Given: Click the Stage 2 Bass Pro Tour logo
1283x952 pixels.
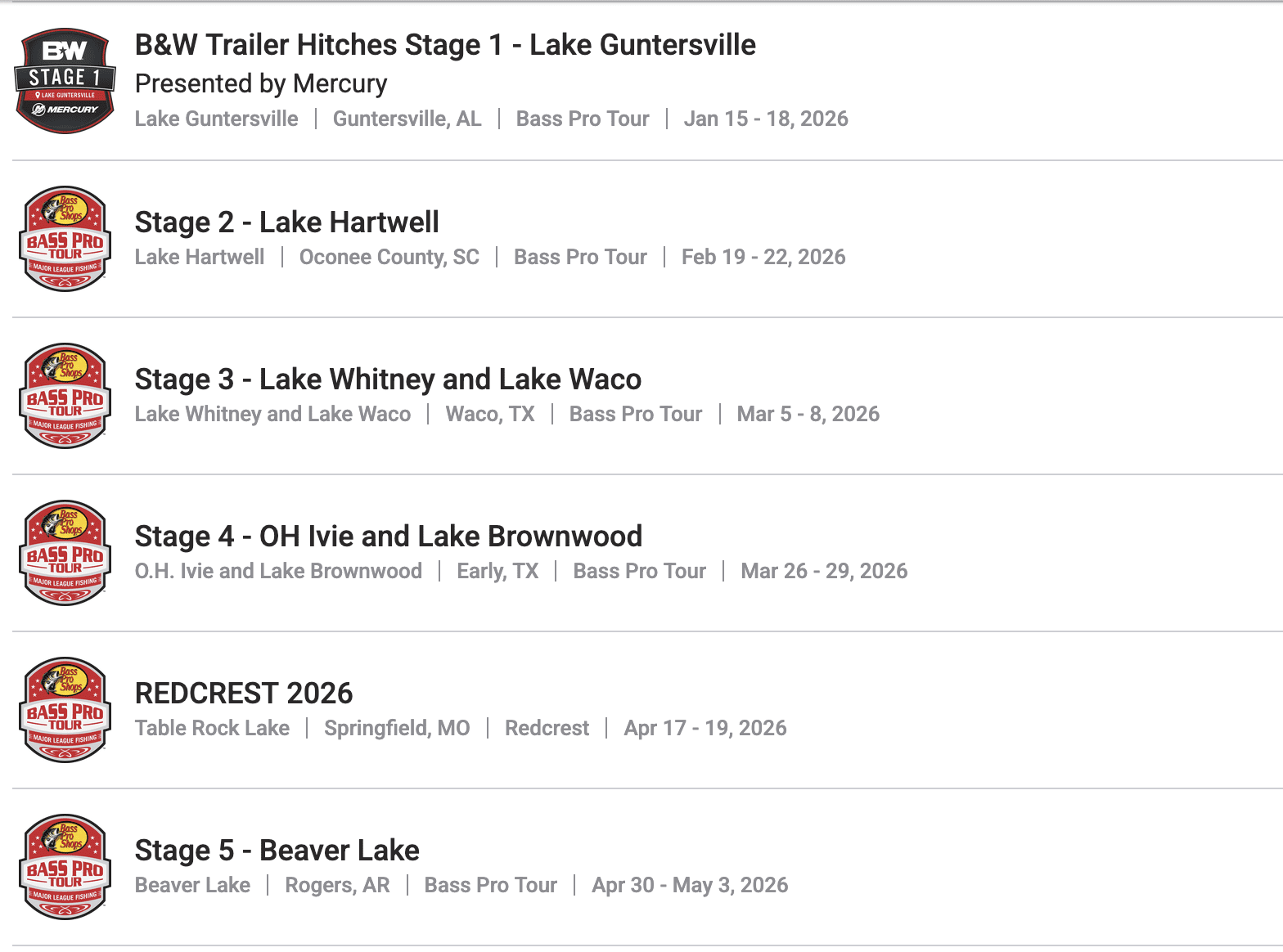Looking at the screenshot, I should coord(65,239).
